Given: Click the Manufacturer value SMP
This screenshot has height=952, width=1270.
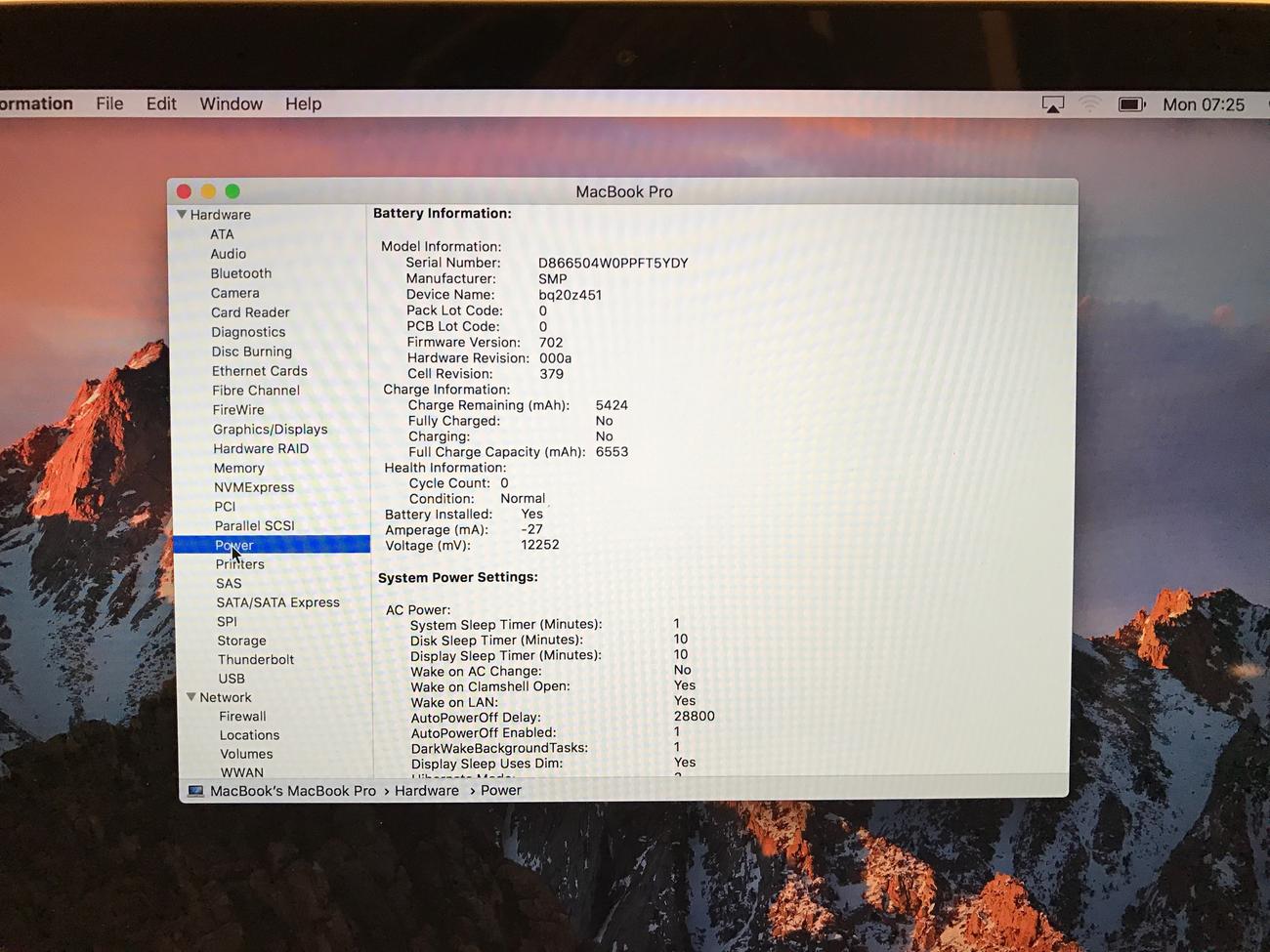Looking at the screenshot, I should tap(553, 278).
